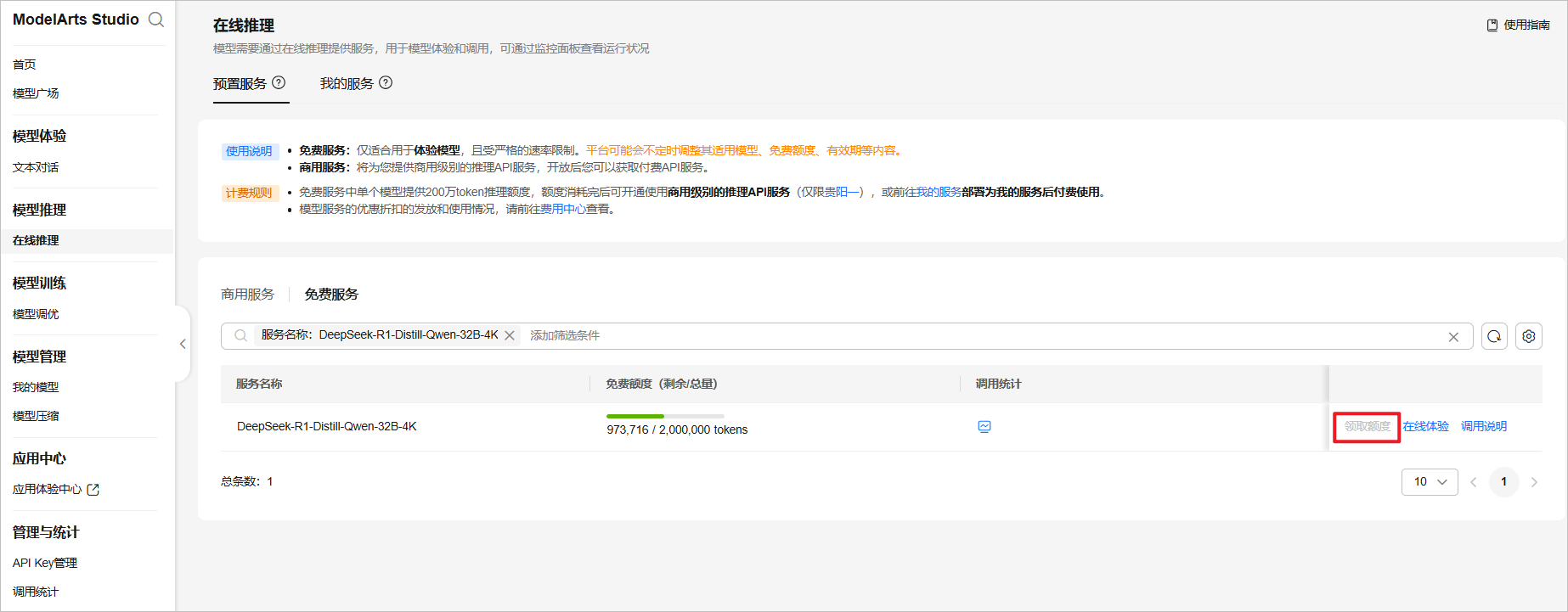This screenshot has width=1568, height=612.
Task: Open table column settings gear
Action: point(1529,336)
